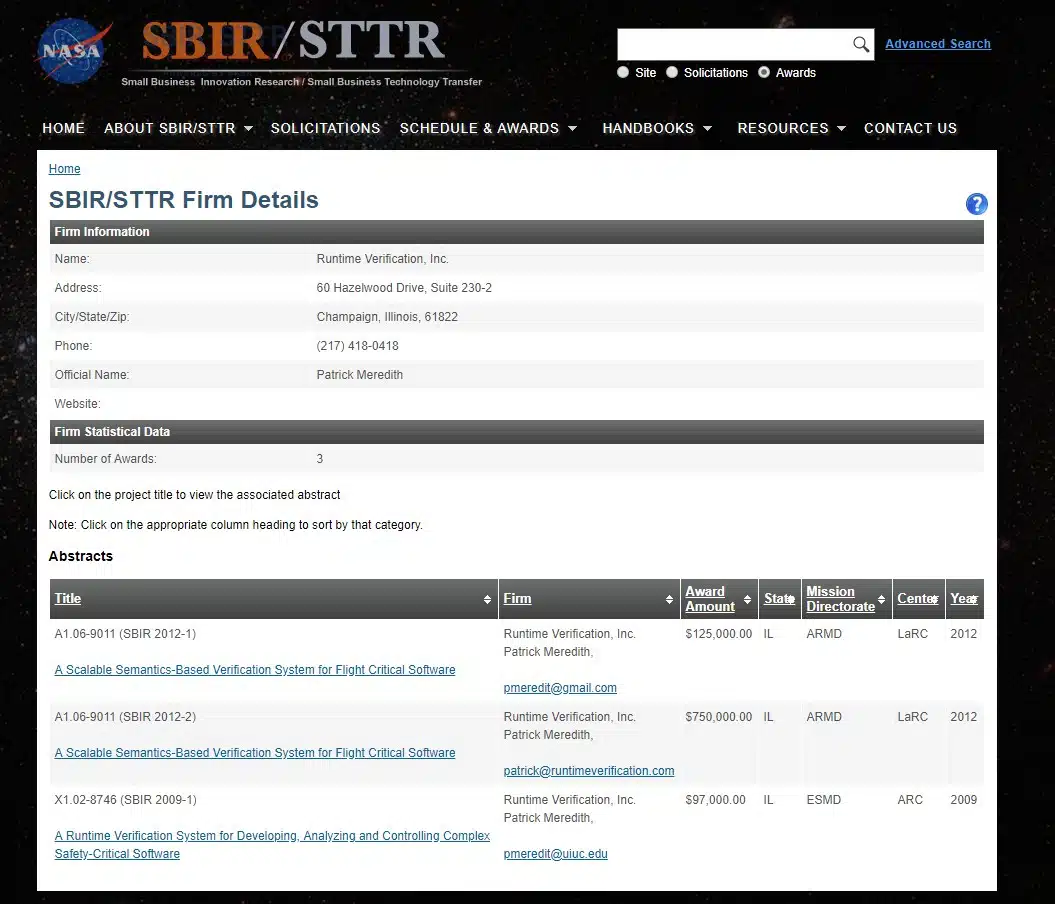Screen dimensions: 1055x904
Task: Click the A1.06-9011 (SBIR 2012-1) identifier
Action: tap(125, 634)
